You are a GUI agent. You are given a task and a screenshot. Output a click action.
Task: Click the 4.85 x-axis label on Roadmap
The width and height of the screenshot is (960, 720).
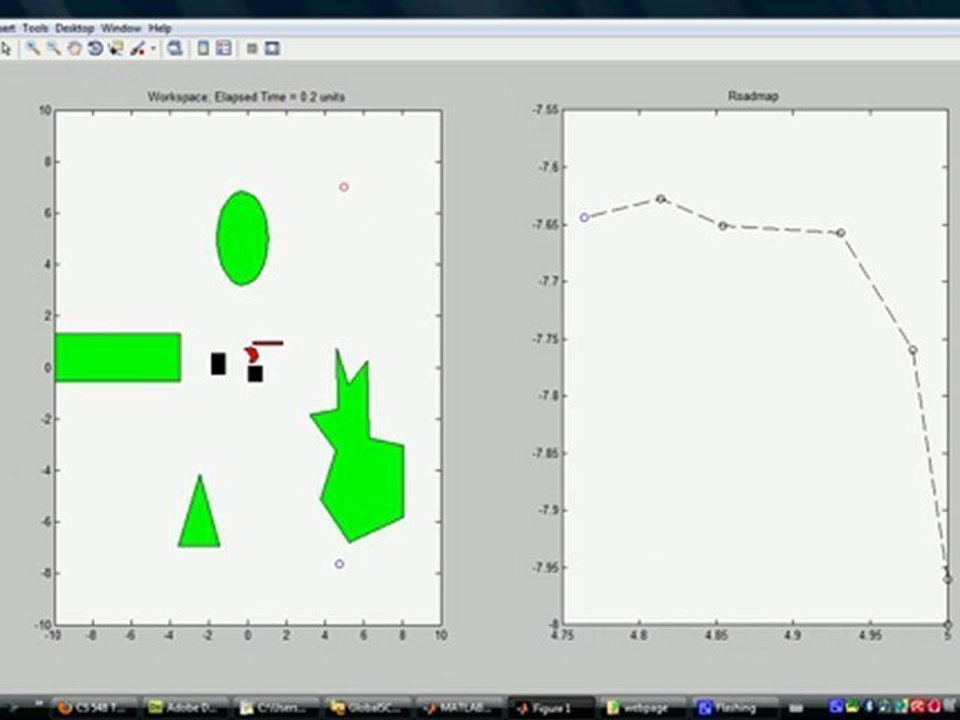[716, 636]
